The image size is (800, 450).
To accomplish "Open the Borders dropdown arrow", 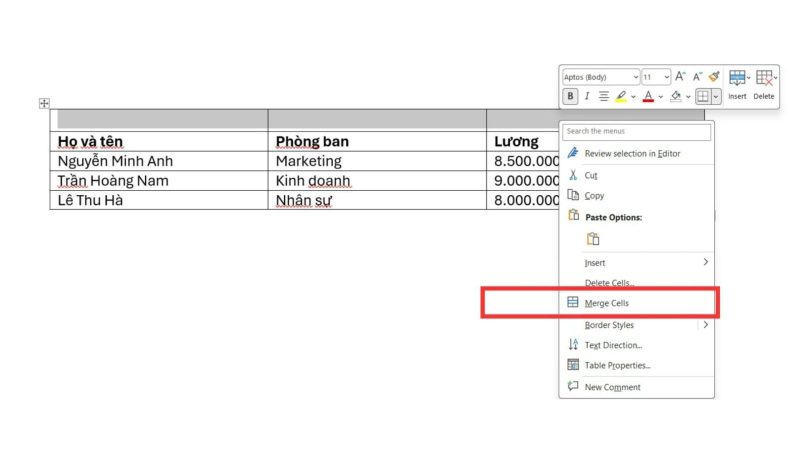I will [x=716, y=96].
